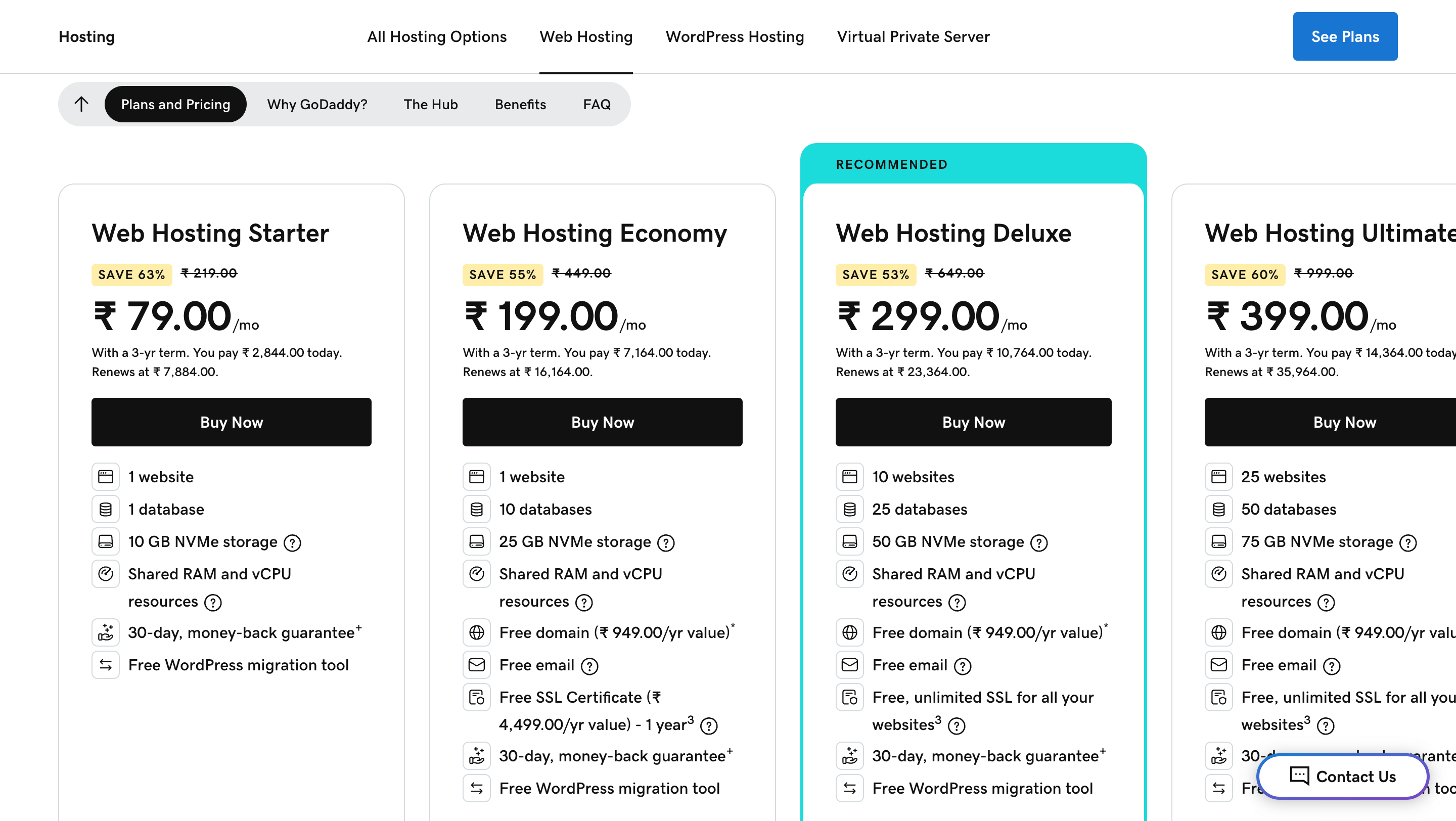Click Shared RAM resources help icon in Deluxe
The image size is (1456, 821).
click(x=957, y=602)
